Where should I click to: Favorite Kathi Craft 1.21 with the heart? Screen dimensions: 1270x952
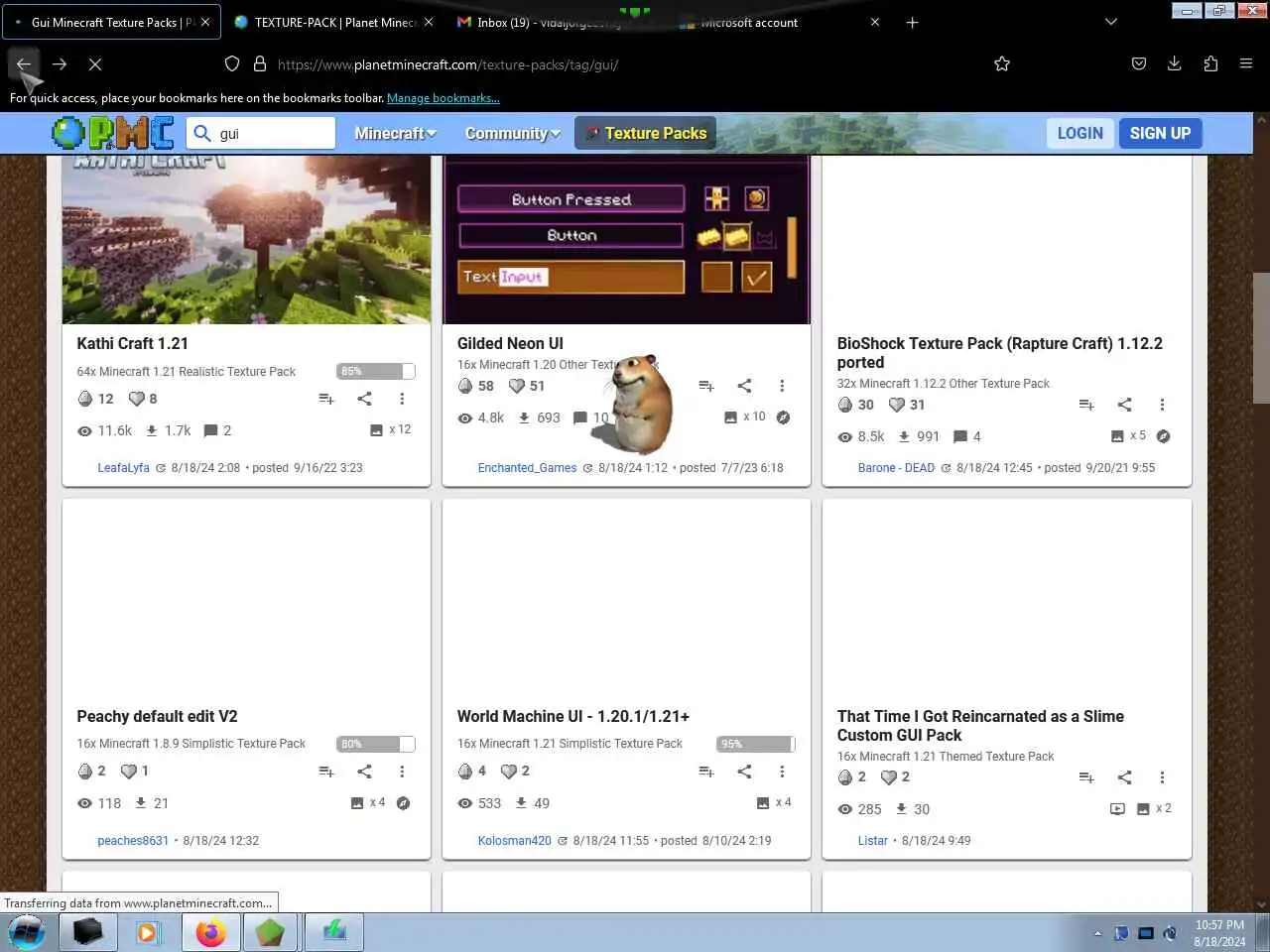pyautogui.click(x=137, y=399)
